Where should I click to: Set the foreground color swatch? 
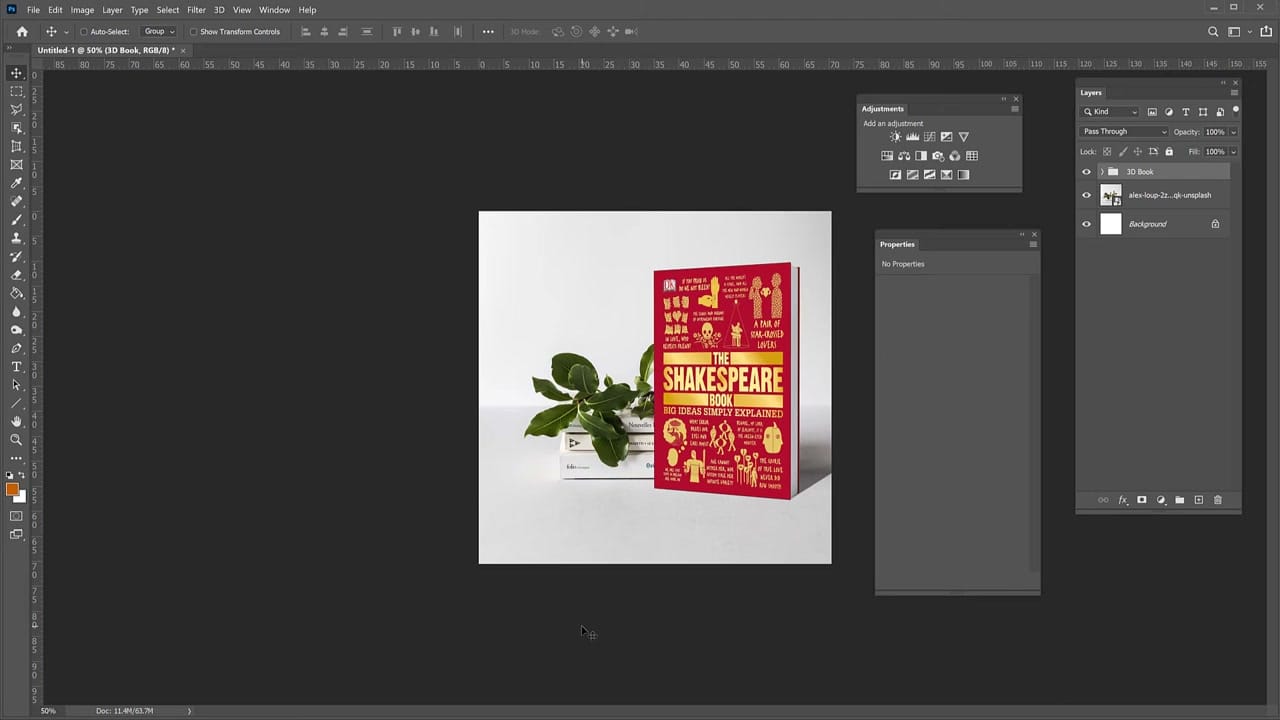pyautogui.click(x=12, y=487)
